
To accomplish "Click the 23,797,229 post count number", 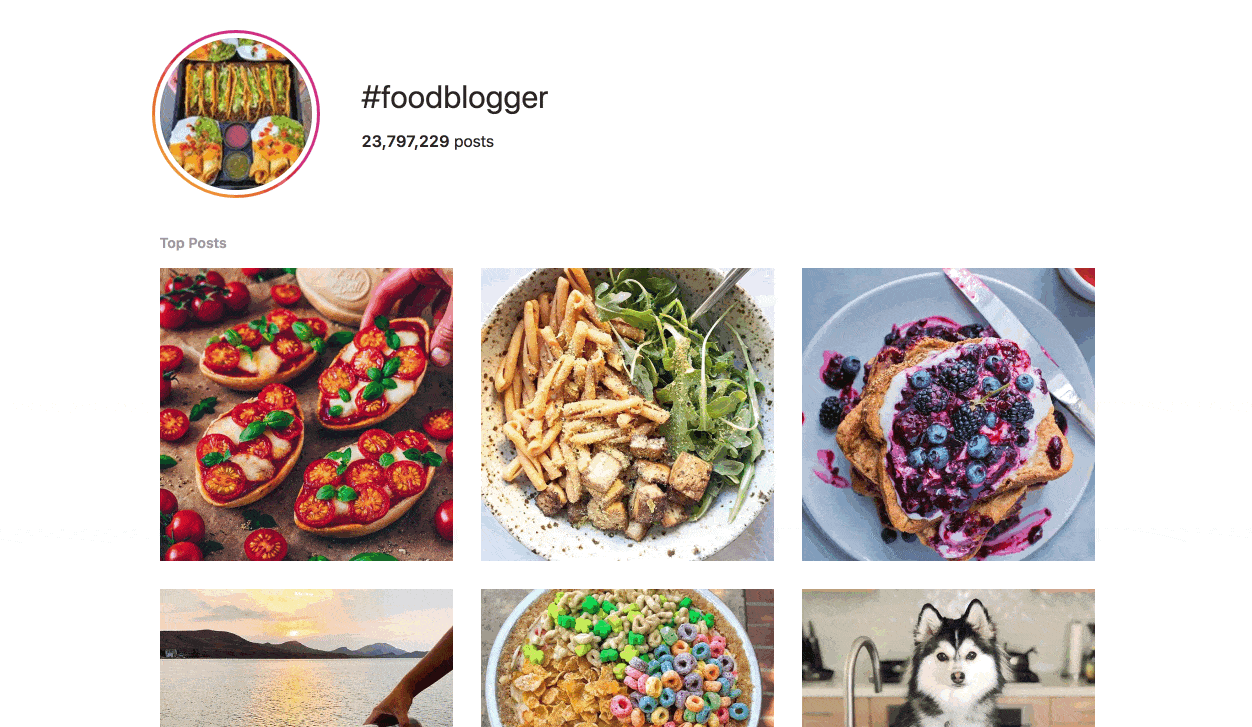I will click(x=405, y=142).
